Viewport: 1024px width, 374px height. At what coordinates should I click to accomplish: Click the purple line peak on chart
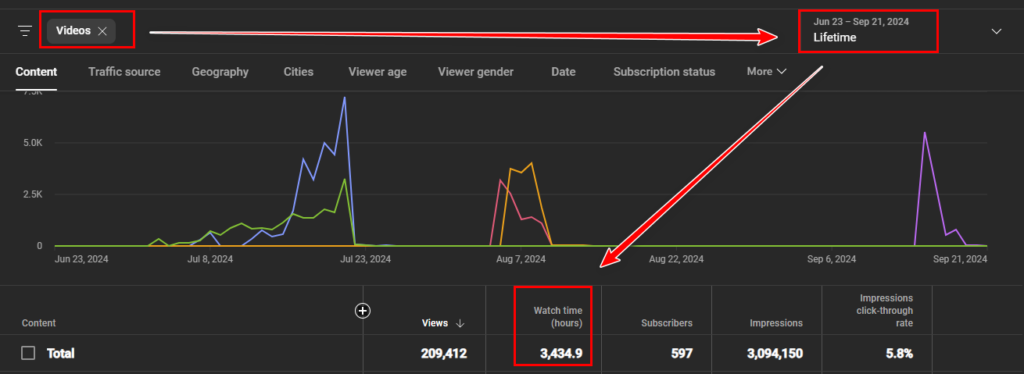pos(924,132)
